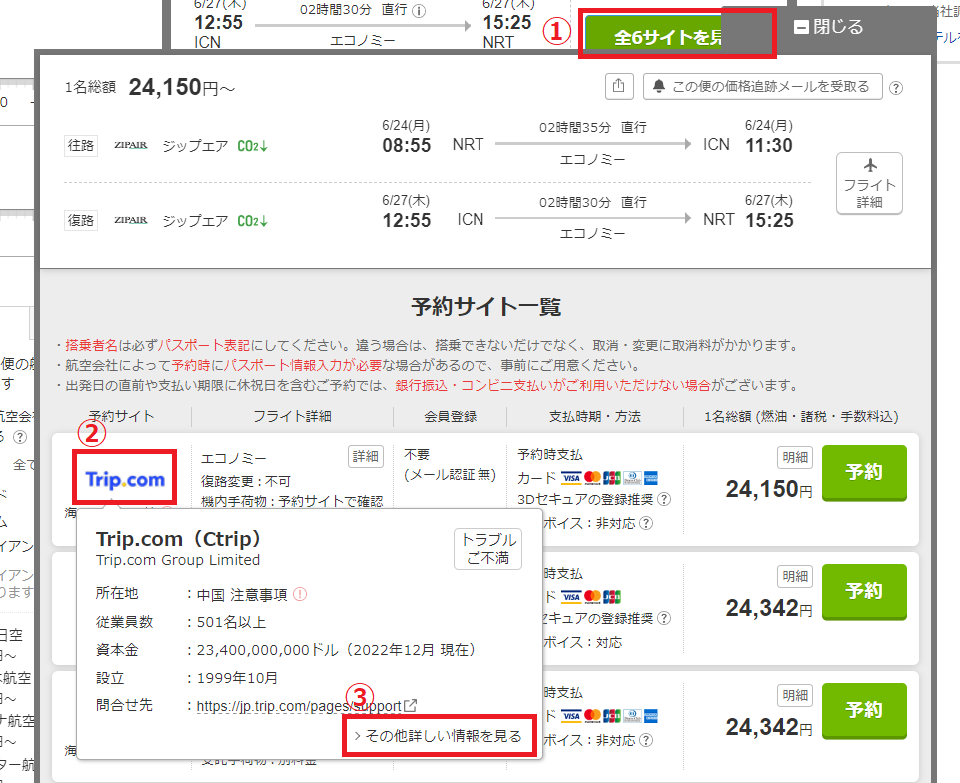This screenshot has height=783, width=960.
Task: Expand その他詳しい情報を見る link
Action: (x=438, y=736)
